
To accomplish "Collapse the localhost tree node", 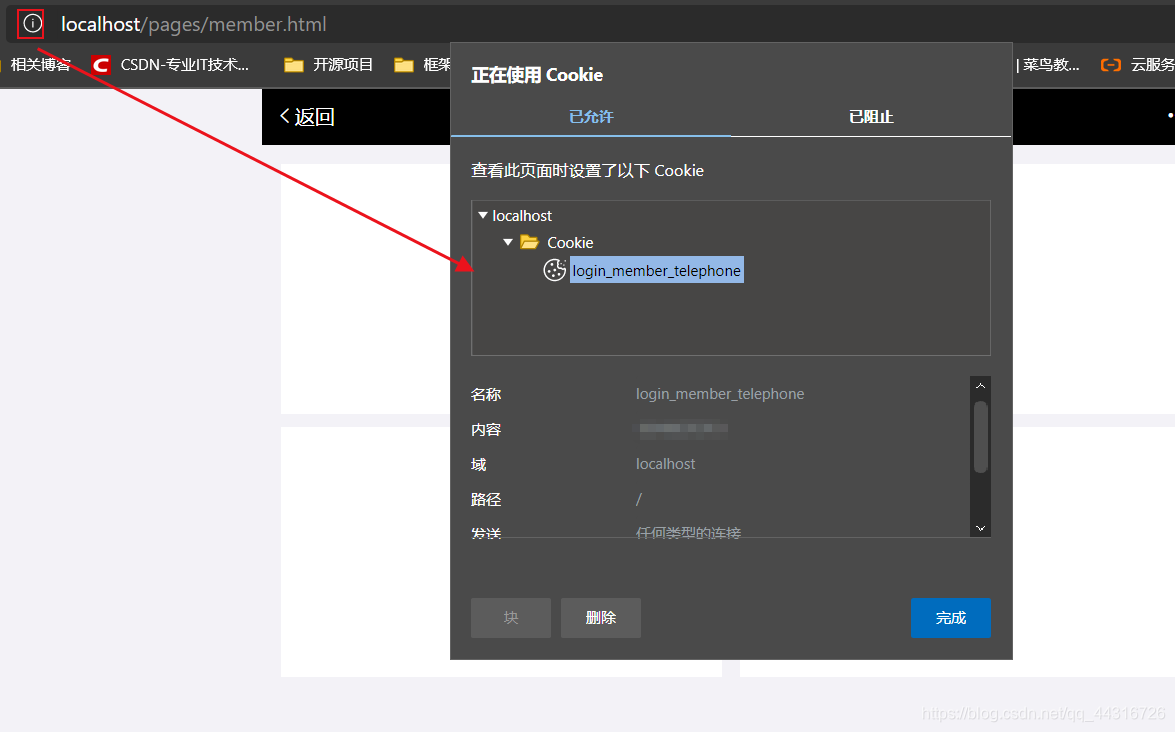I will click(483, 215).
